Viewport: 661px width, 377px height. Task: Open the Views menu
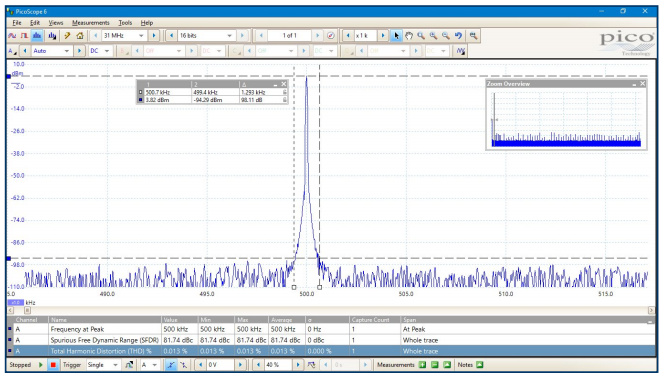pos(56,23)
